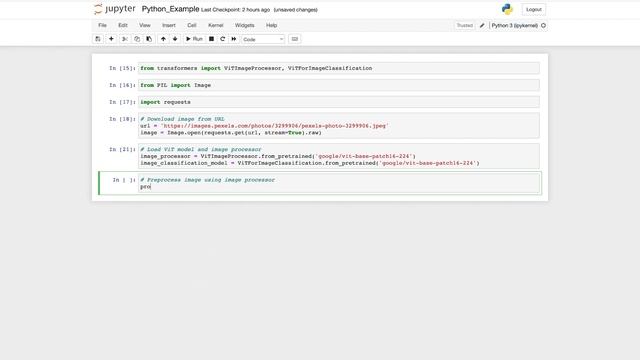
Task: Click the Jupyter logo
Action: (x=115, y=9)
